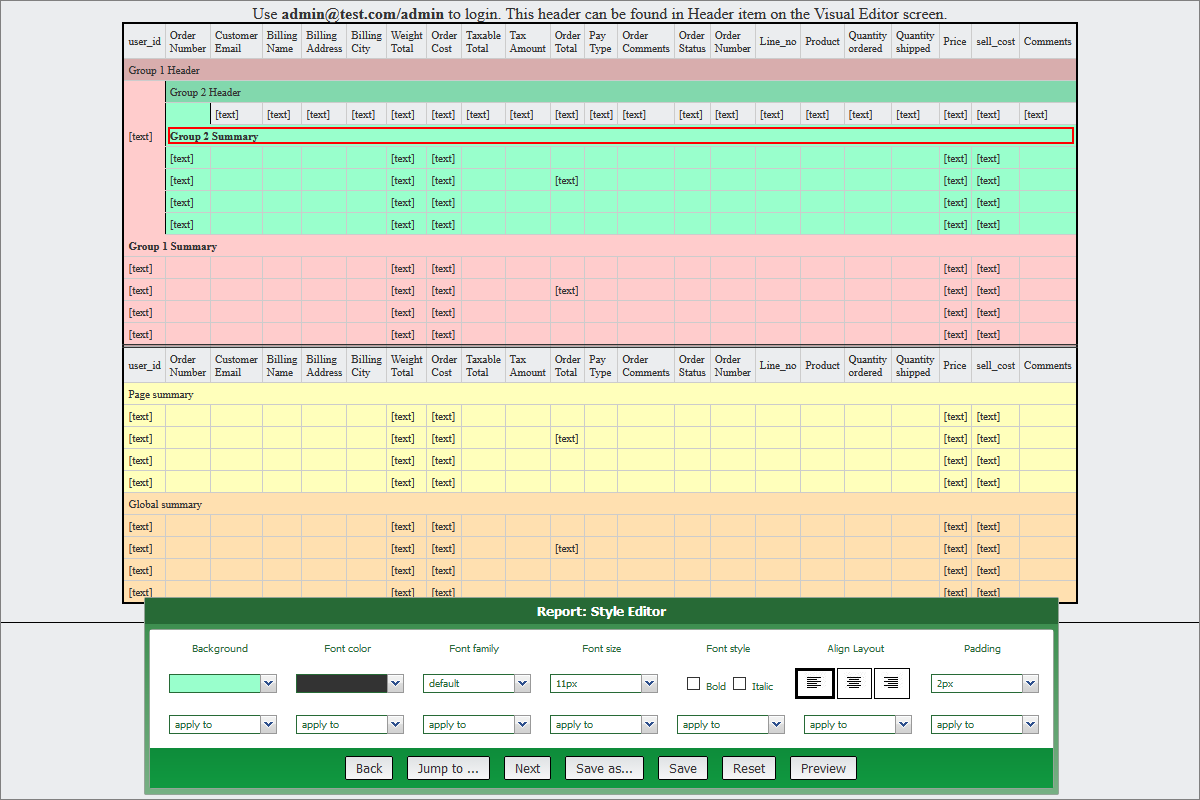Select the align left icon
Screen dimensions: 1200x800
814,683
